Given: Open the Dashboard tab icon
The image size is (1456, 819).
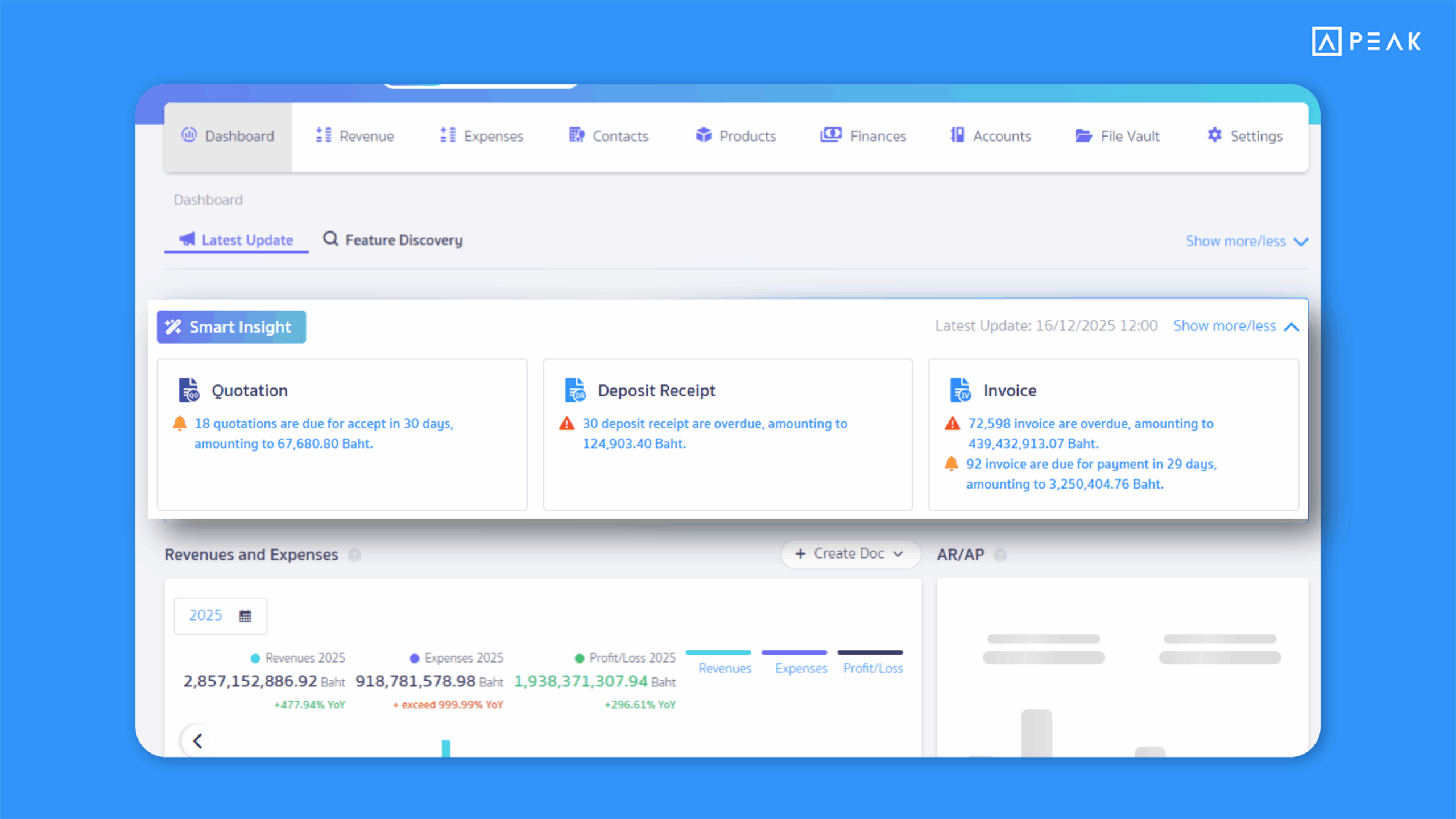Looking at the screenshot, I should [189, 136].
